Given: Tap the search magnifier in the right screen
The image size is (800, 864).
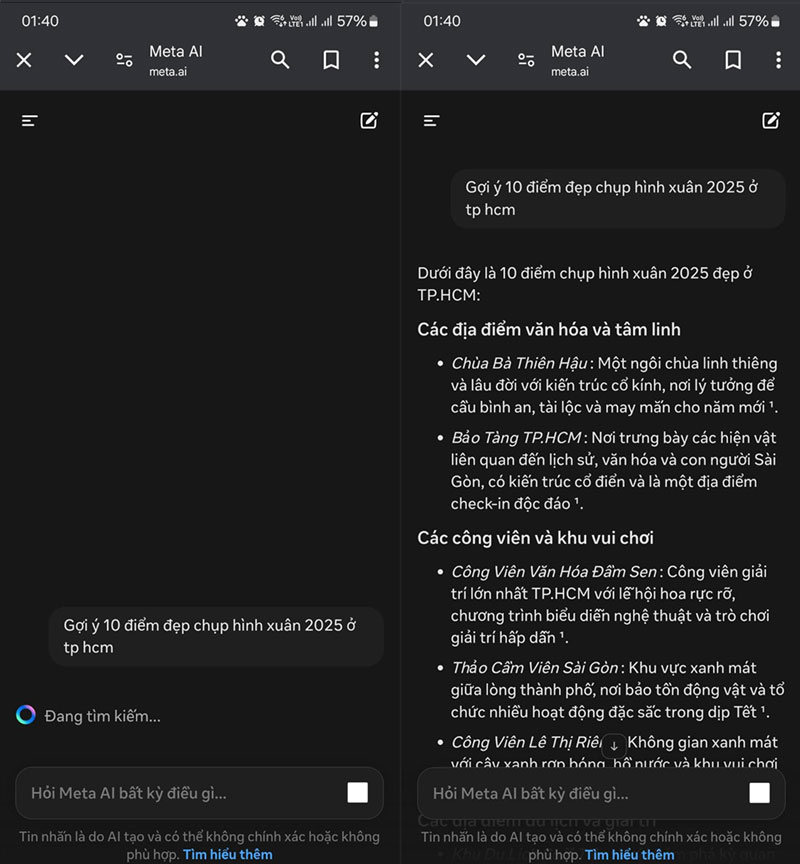Looking at the screenshot, I should (682, 60).
